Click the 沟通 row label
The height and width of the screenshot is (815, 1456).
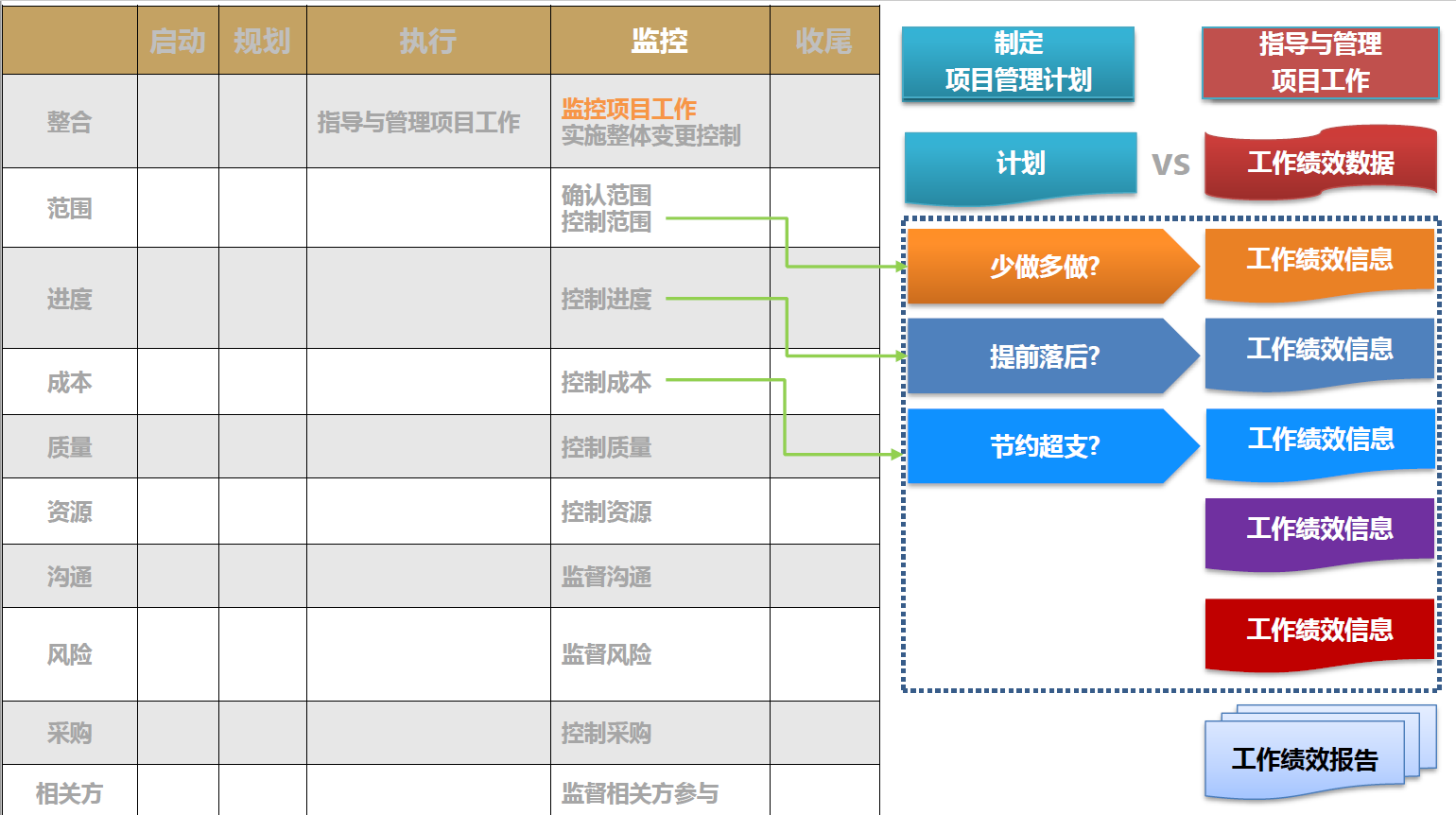70,576
